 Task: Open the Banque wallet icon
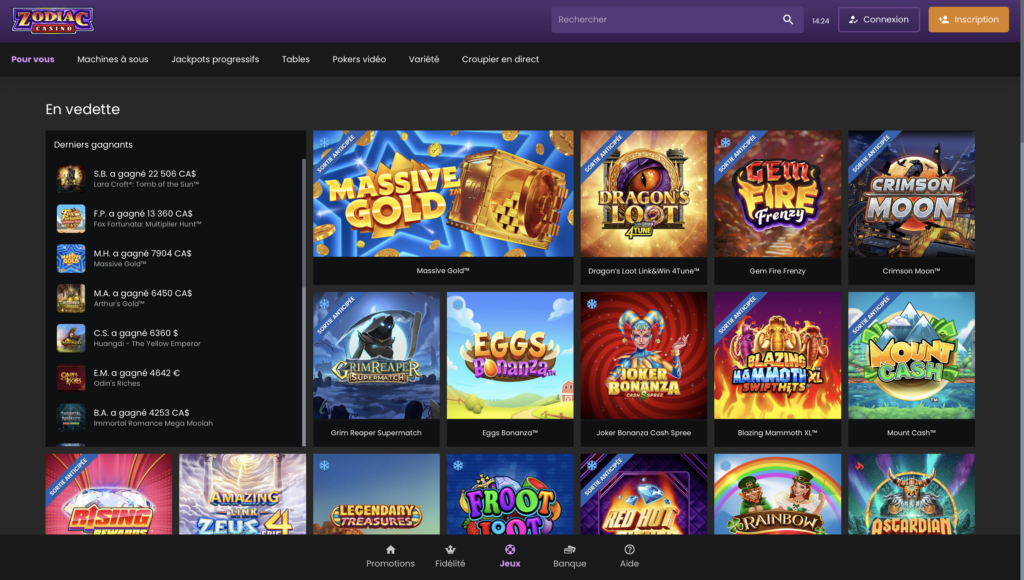coord(569,549)
